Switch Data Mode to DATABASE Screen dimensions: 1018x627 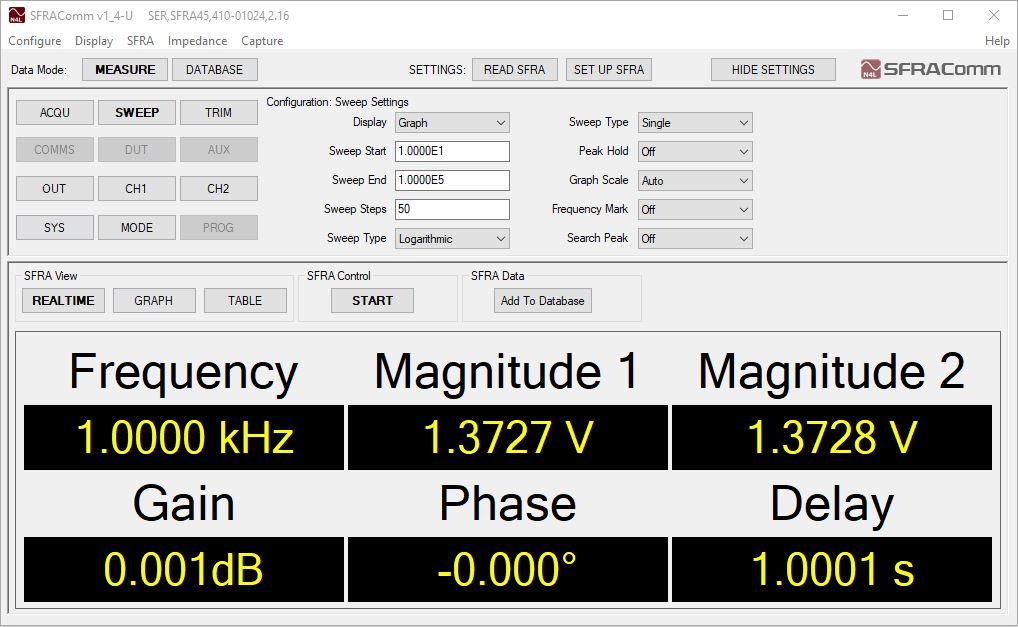[x=216, y=69]
